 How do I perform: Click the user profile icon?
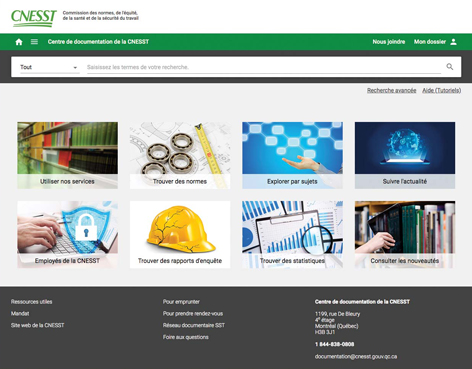pos(453,42)
